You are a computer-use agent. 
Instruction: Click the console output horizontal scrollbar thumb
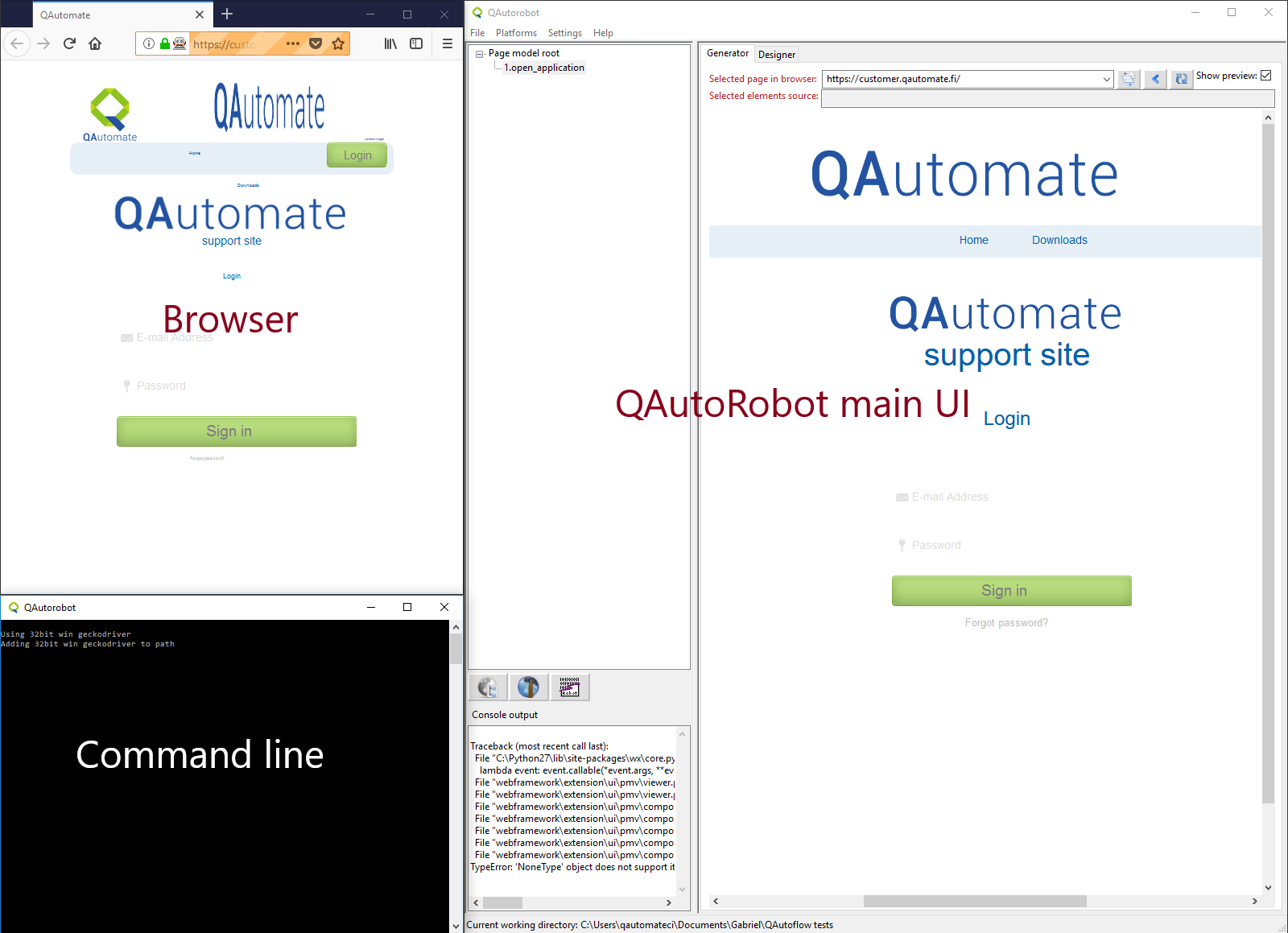502,902
